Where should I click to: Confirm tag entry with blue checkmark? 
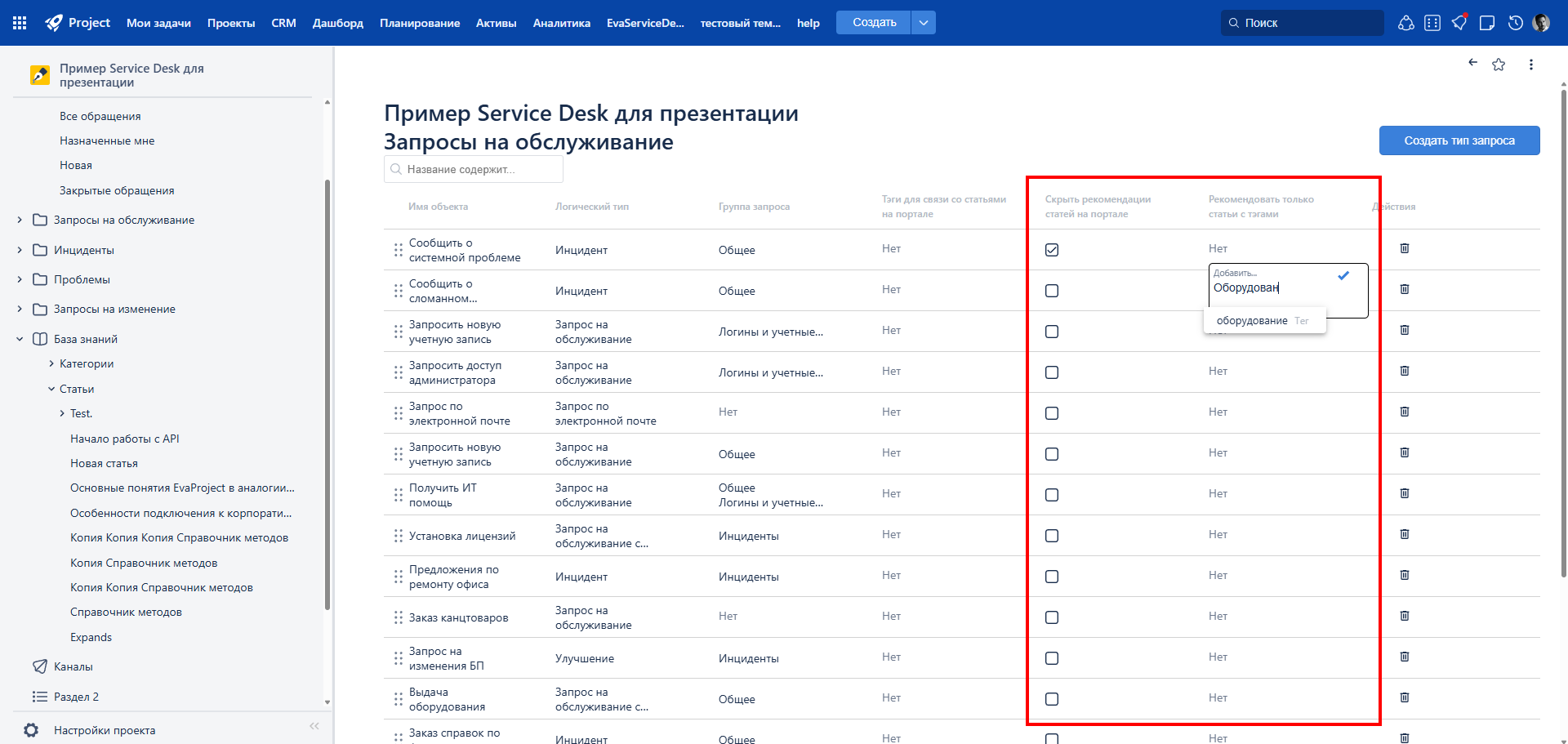point(1343,276)
